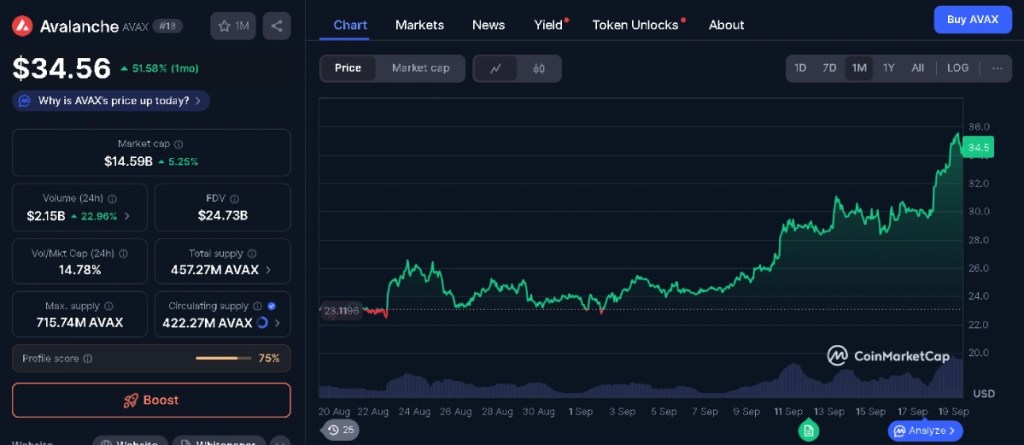The height and width of the screenshot is (445, 1024).
Task: Enable LOG scale on chart
Action: 957,68
